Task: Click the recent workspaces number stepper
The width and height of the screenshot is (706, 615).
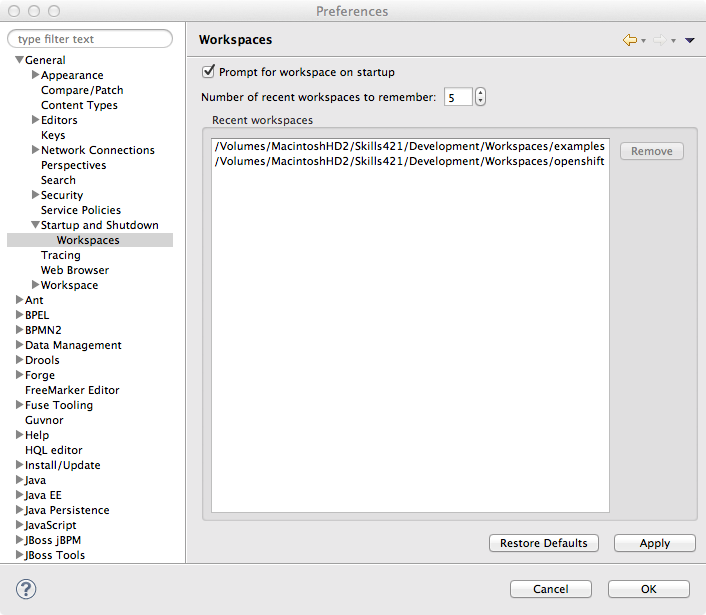Action: click(481, 97)
